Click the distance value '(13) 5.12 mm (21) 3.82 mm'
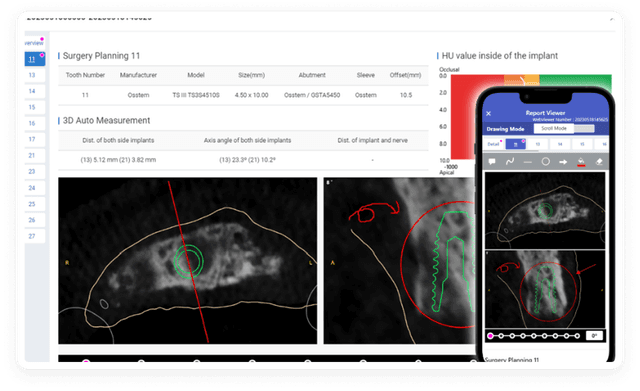This screenshot has height=391, width=640. pyautogui.click(x=118, y=160)
